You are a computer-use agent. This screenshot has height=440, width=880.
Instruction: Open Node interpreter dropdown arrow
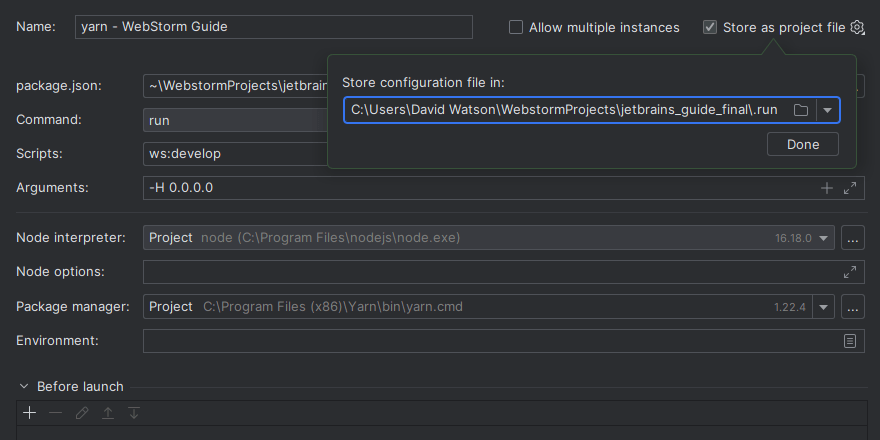point(823,238)
